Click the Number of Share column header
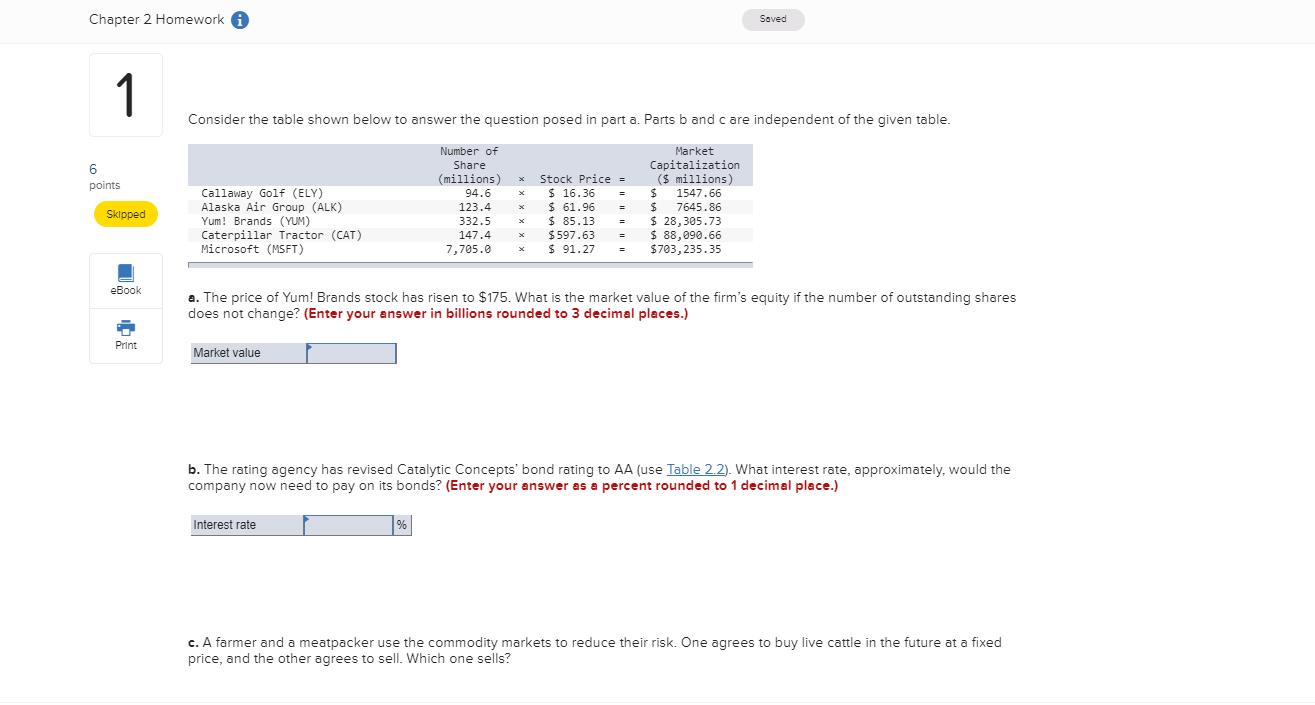 coord(469,165)
